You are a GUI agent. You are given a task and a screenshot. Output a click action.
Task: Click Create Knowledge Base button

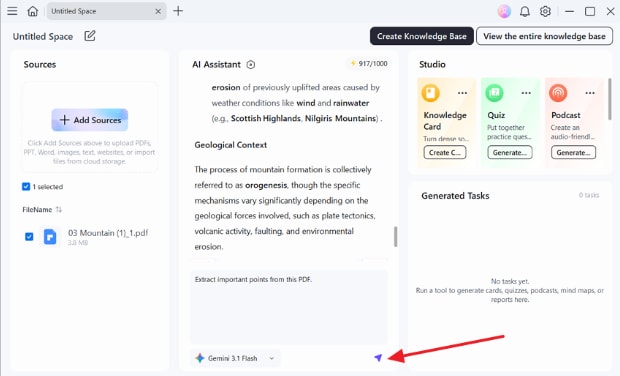pos(422,36)
